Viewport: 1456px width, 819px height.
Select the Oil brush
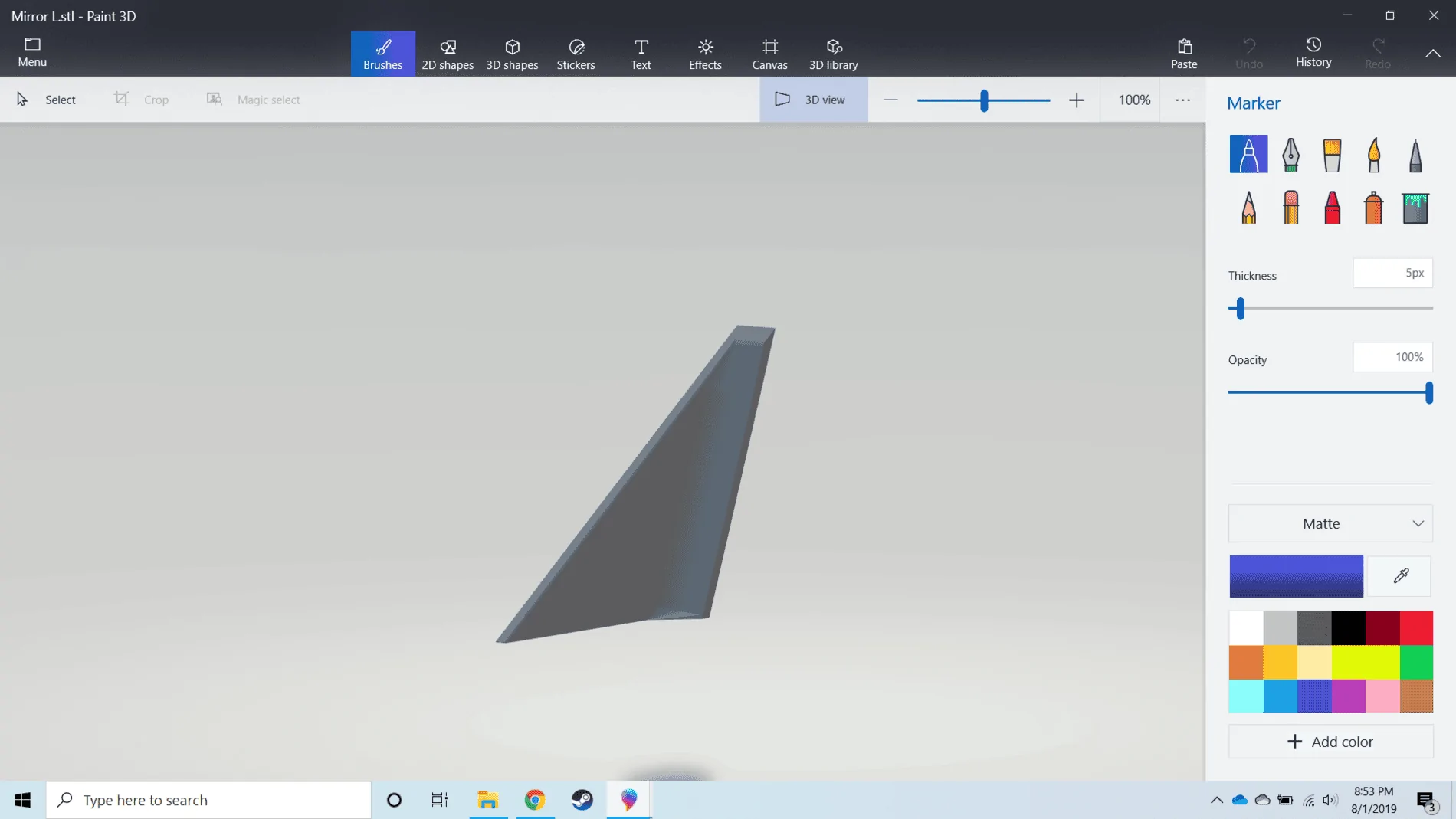click(1332, 154)
